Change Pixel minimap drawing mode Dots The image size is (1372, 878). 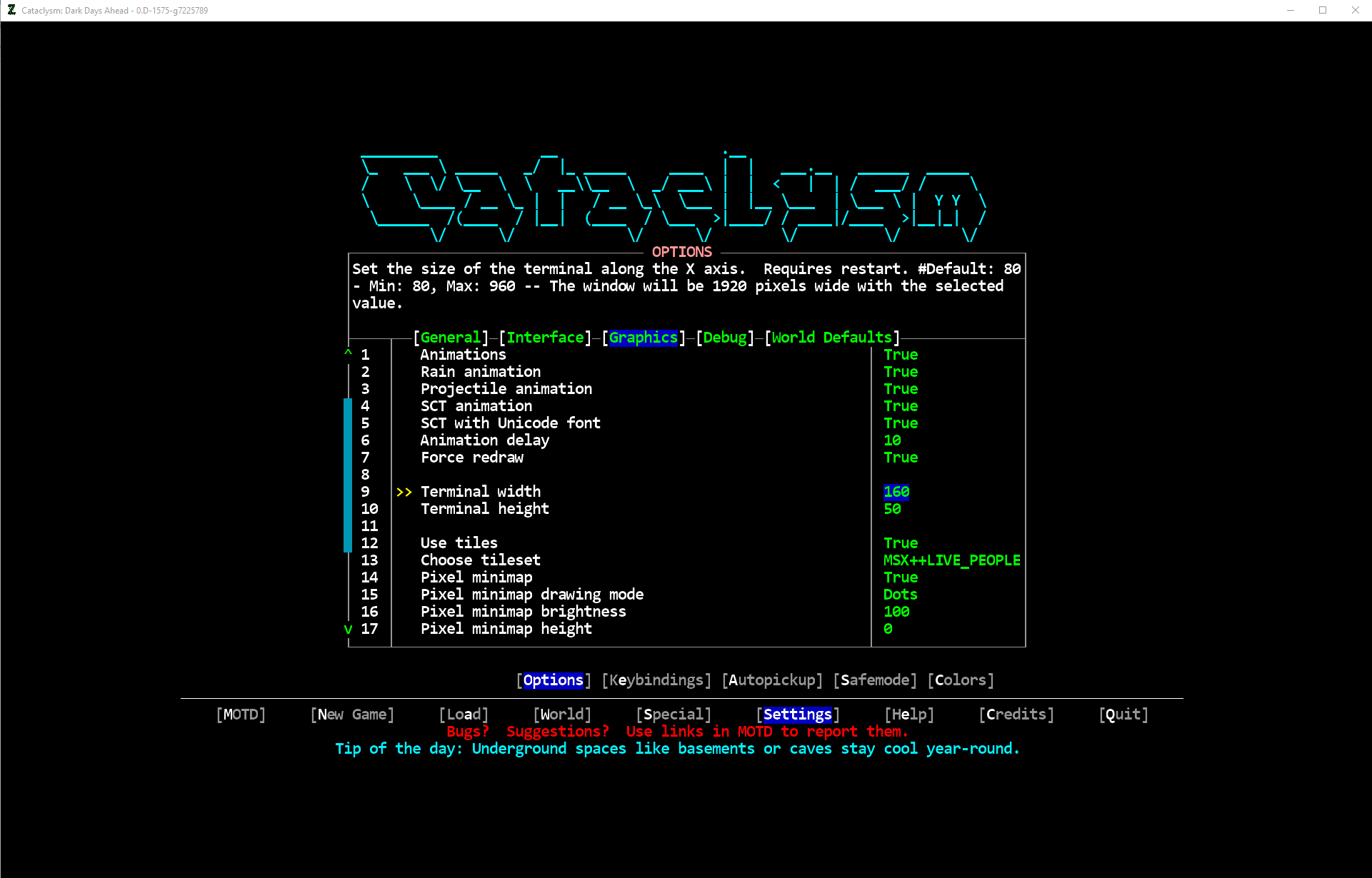click(900, 595)
